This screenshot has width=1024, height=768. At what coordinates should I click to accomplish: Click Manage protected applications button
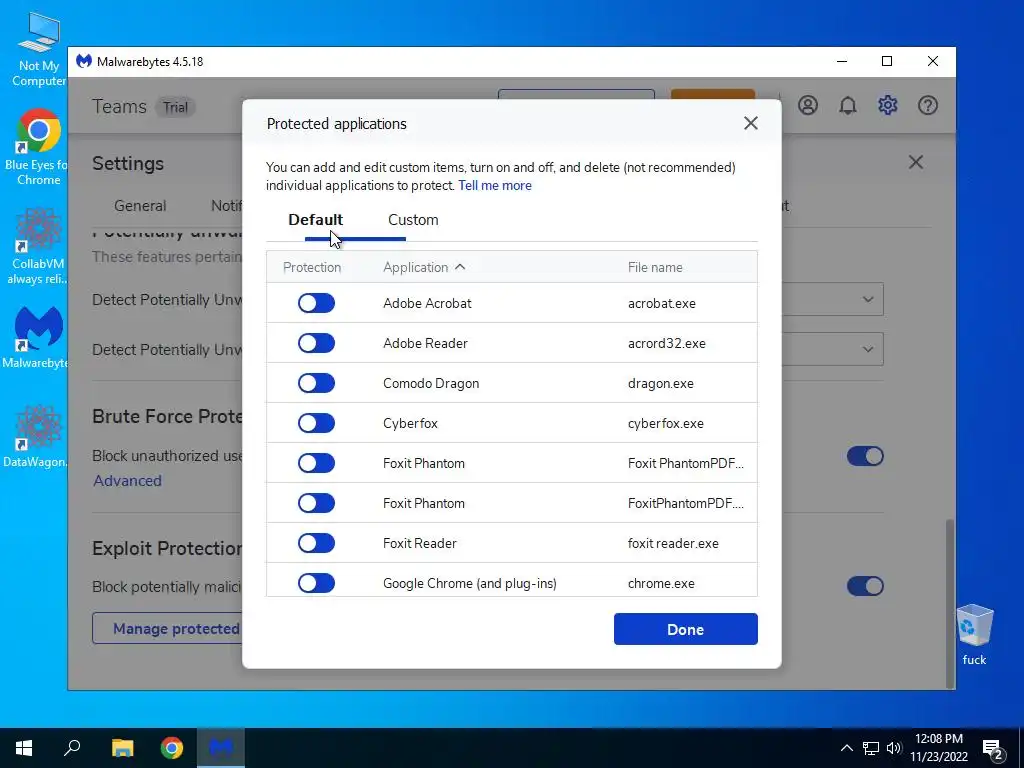click(167, 628)
